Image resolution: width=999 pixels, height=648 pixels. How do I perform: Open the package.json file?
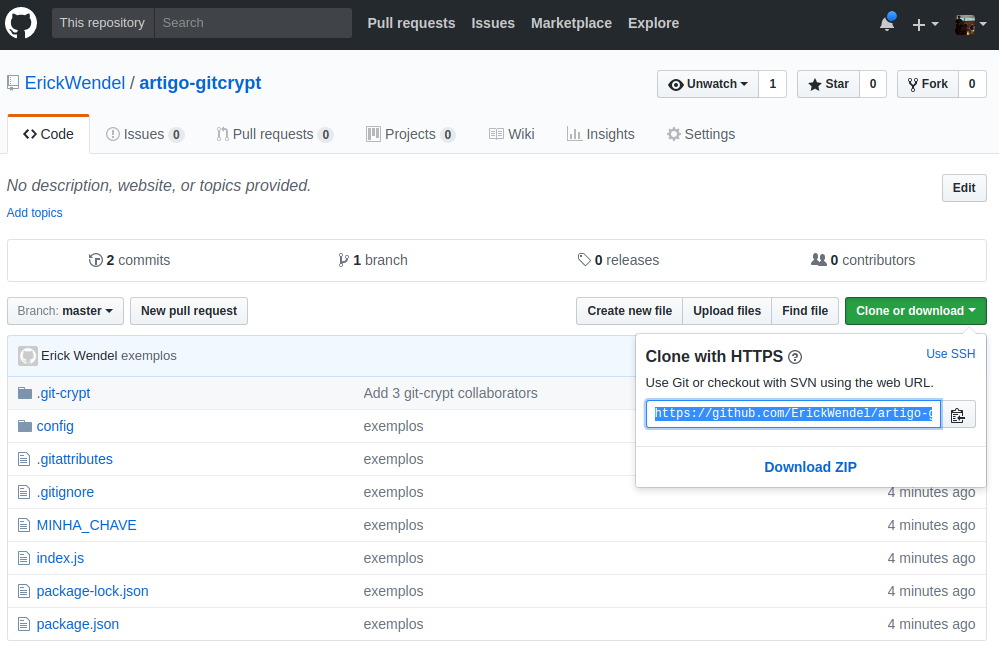77,623
